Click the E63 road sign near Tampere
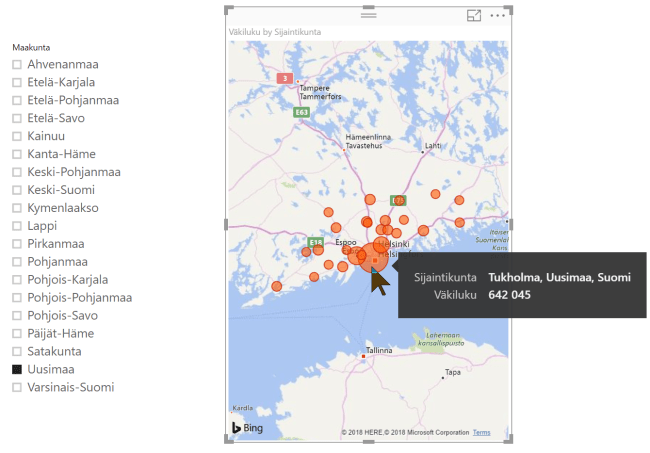 pos(301,113)
